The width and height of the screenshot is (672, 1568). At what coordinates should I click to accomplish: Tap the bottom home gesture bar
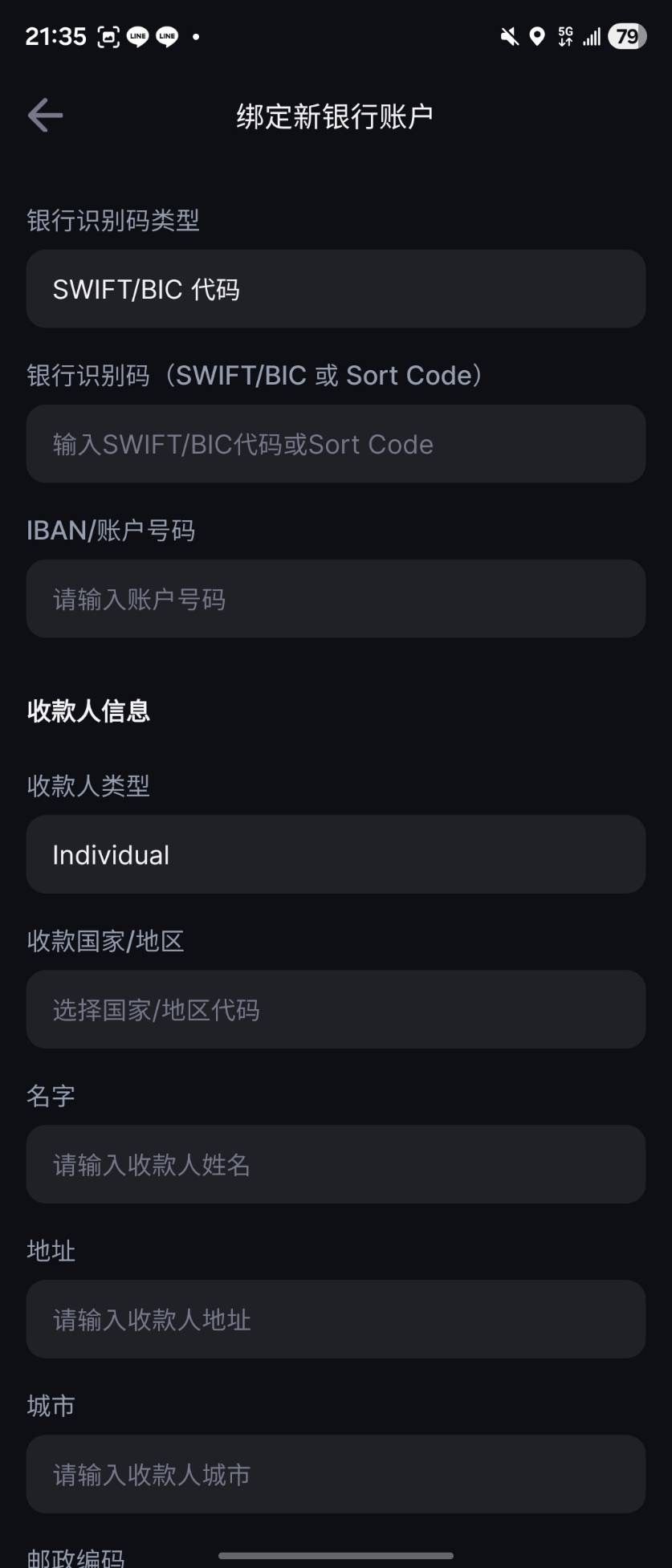click(x=336, y=1556)
